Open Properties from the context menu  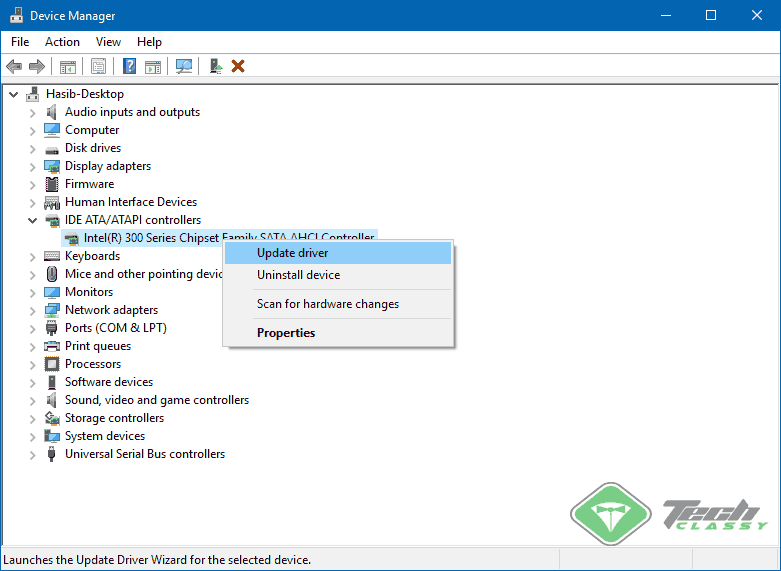[x=338, y=333]
